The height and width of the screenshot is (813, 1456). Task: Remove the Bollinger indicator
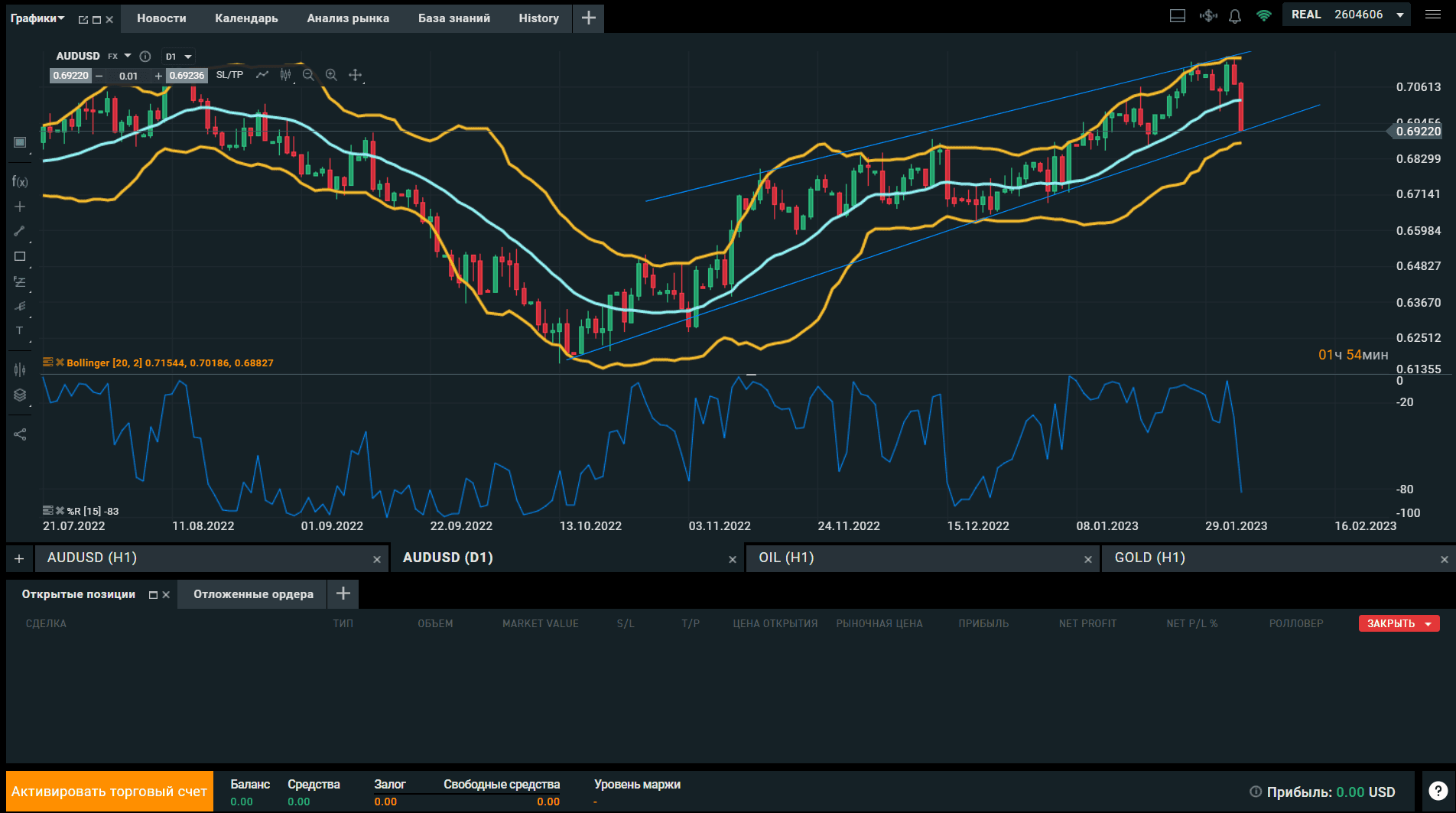pyautogui.click(x=60, y=363)
